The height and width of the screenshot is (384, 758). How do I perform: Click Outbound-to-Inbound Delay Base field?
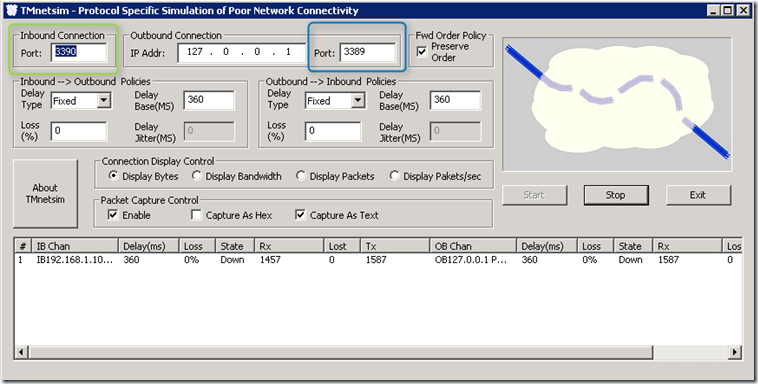point(455,100)
